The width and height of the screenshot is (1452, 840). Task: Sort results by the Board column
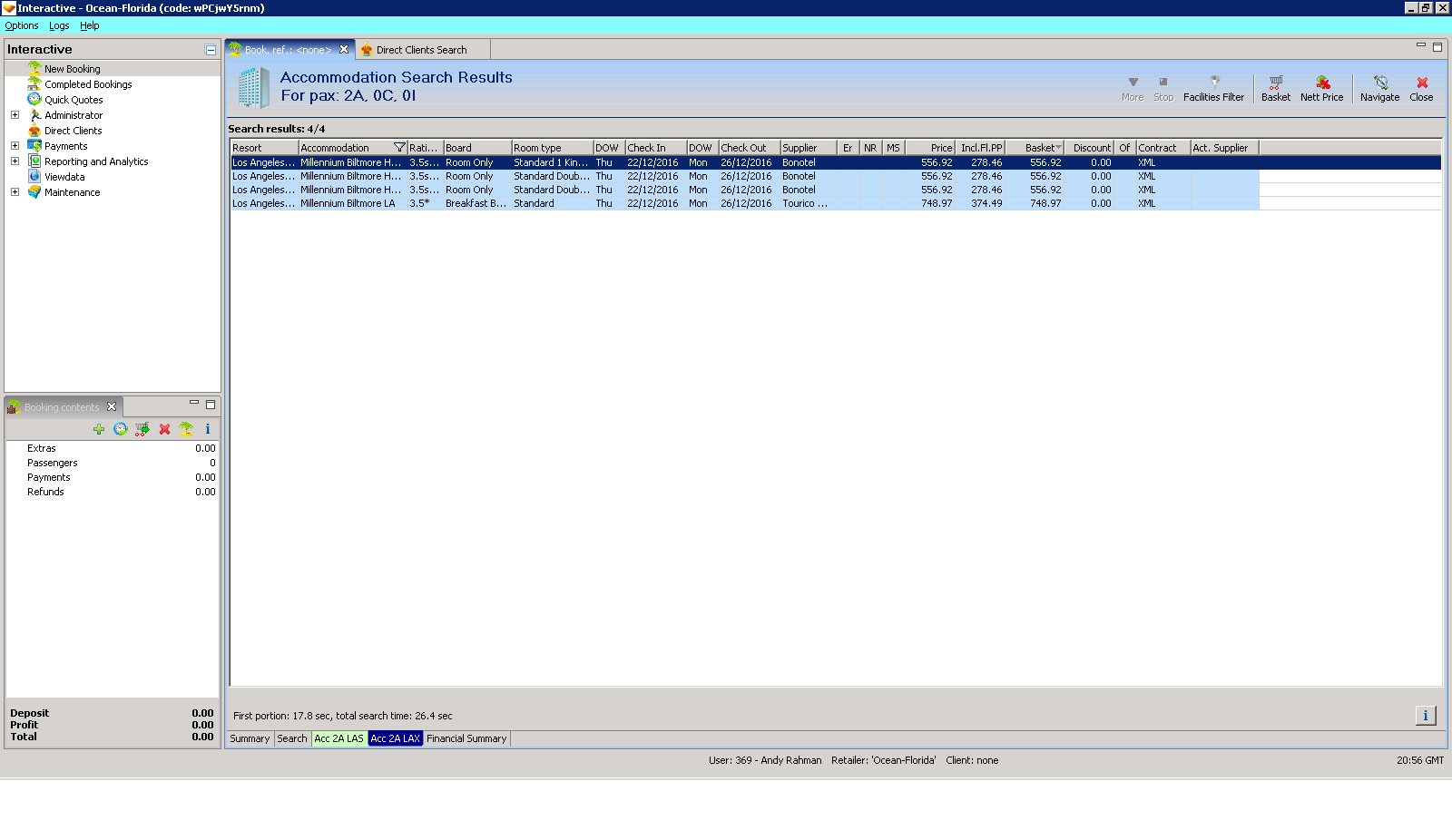point(477,148)
